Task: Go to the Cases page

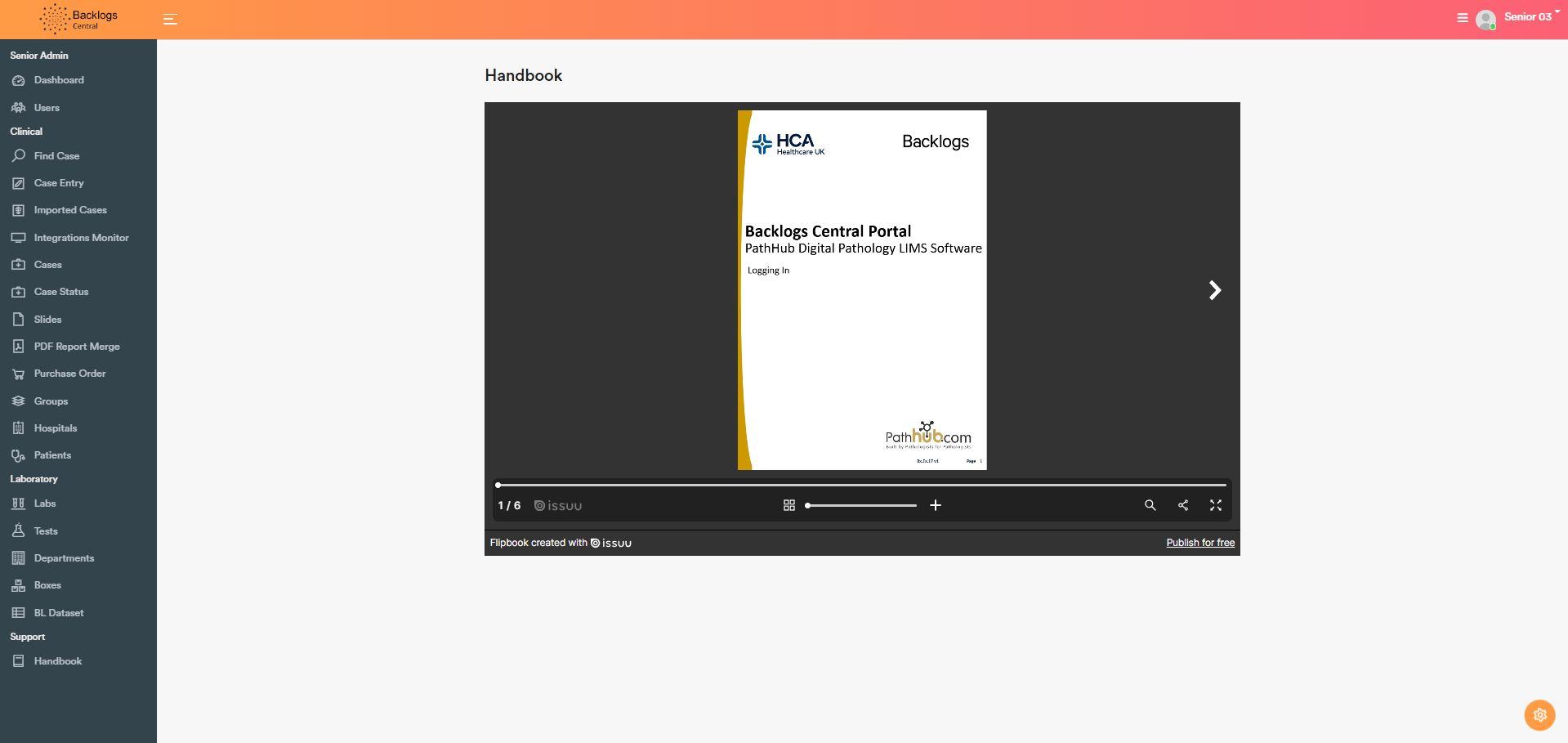Action: click(48, 265)
